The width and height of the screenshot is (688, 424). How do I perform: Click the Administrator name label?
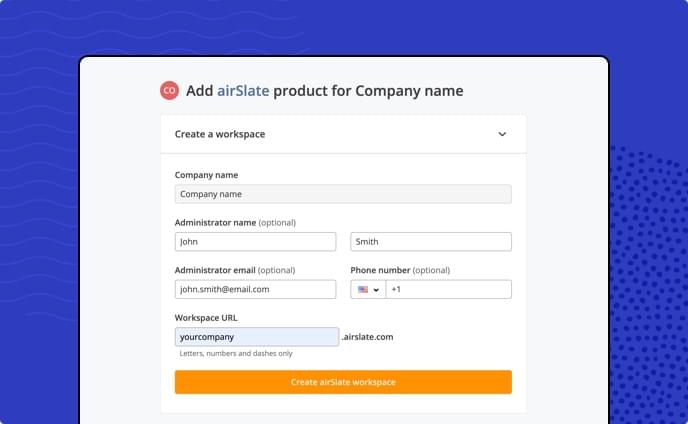coord(215,223)
